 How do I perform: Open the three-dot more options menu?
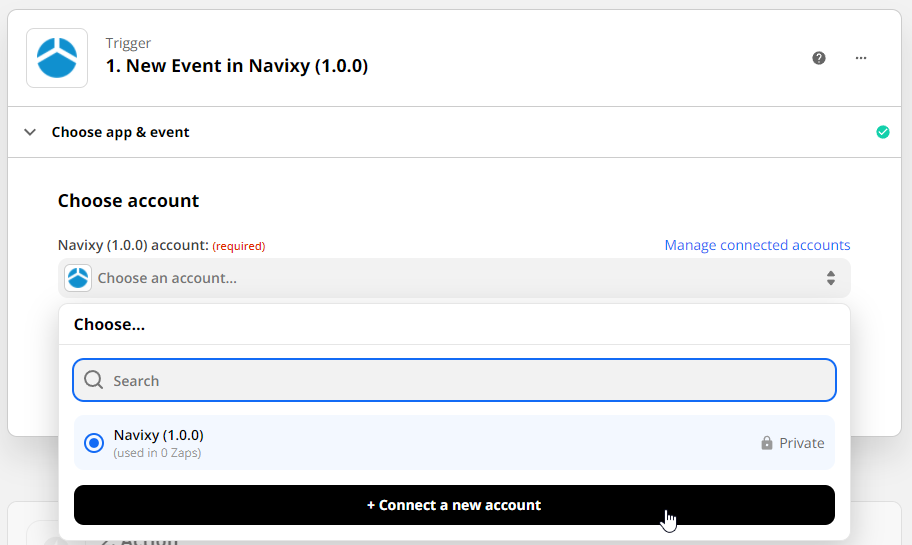(x=861, y=58)
